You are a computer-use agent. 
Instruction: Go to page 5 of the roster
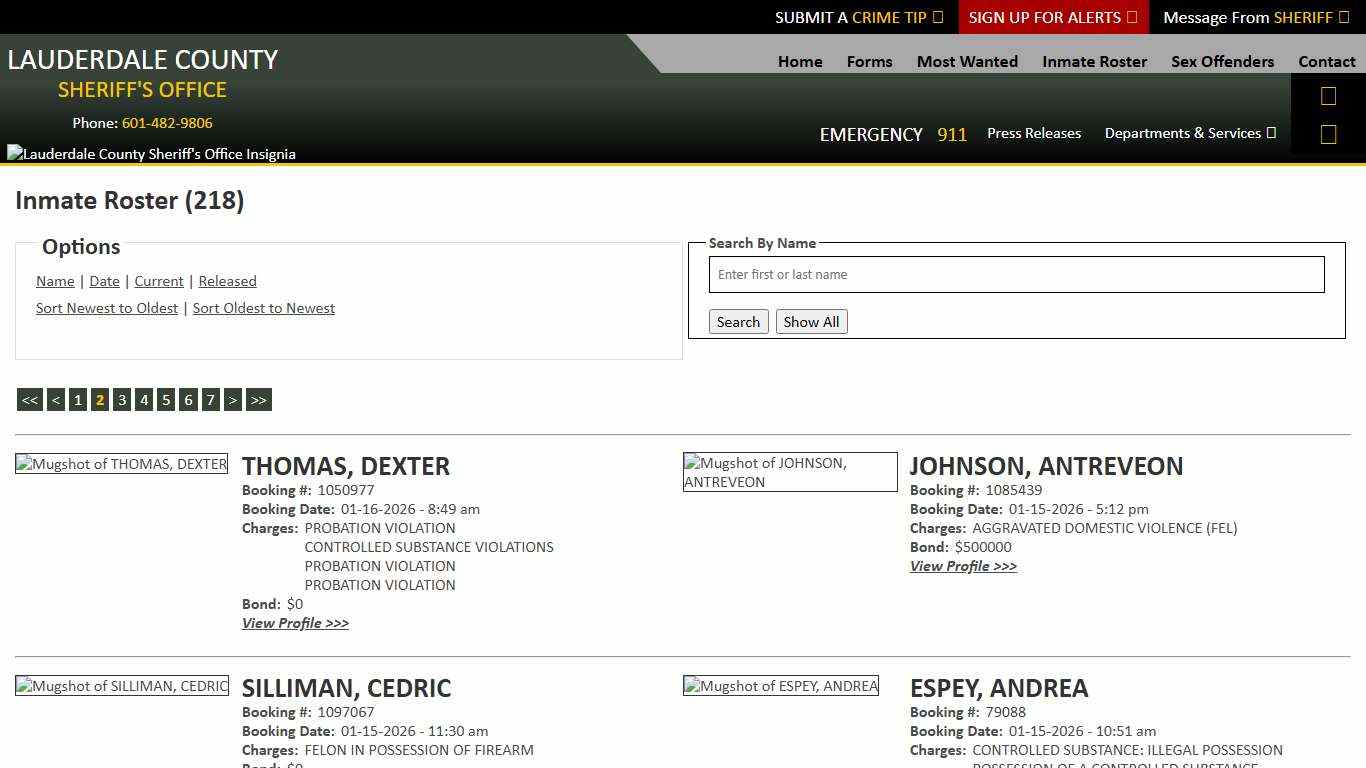click(166, 399)
